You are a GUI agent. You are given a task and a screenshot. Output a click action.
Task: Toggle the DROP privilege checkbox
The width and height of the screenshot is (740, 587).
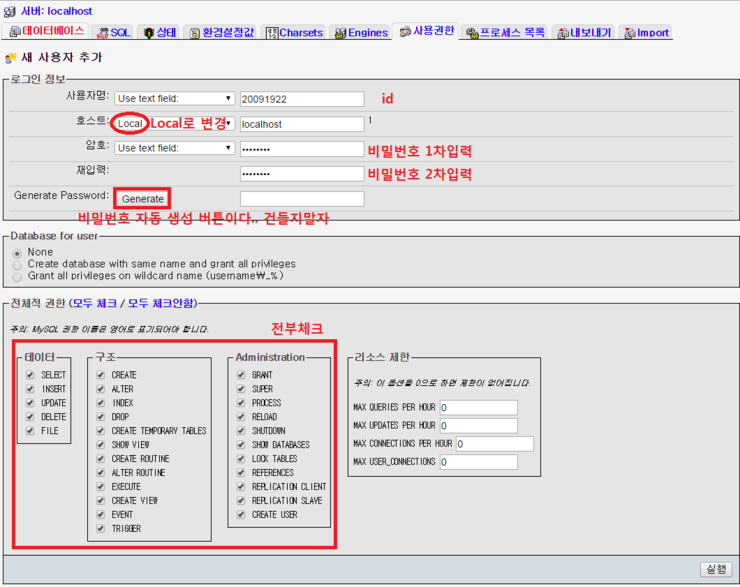[101, 417]
